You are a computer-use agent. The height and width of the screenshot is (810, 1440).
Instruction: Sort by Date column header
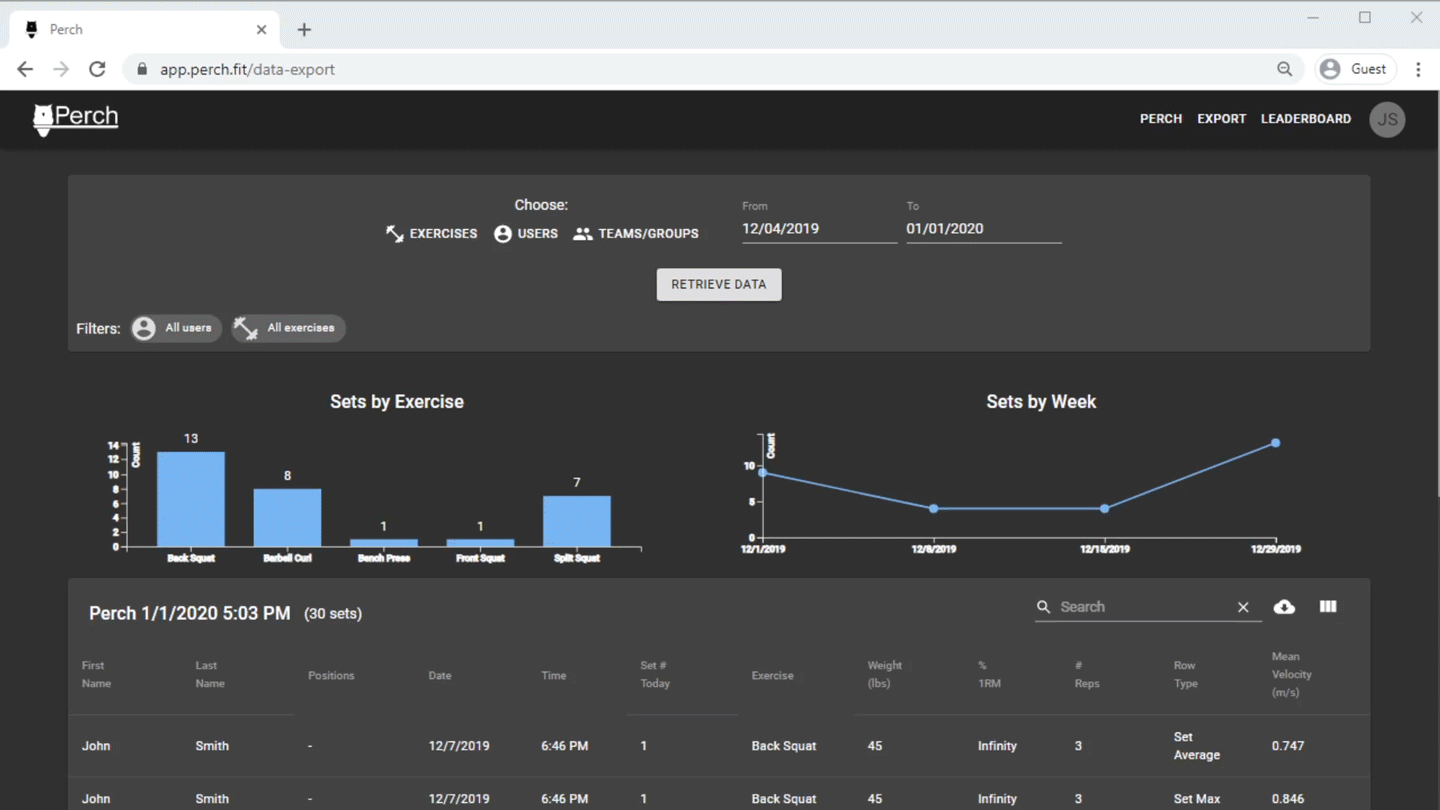pyautogui.click(x=440, y=676)
